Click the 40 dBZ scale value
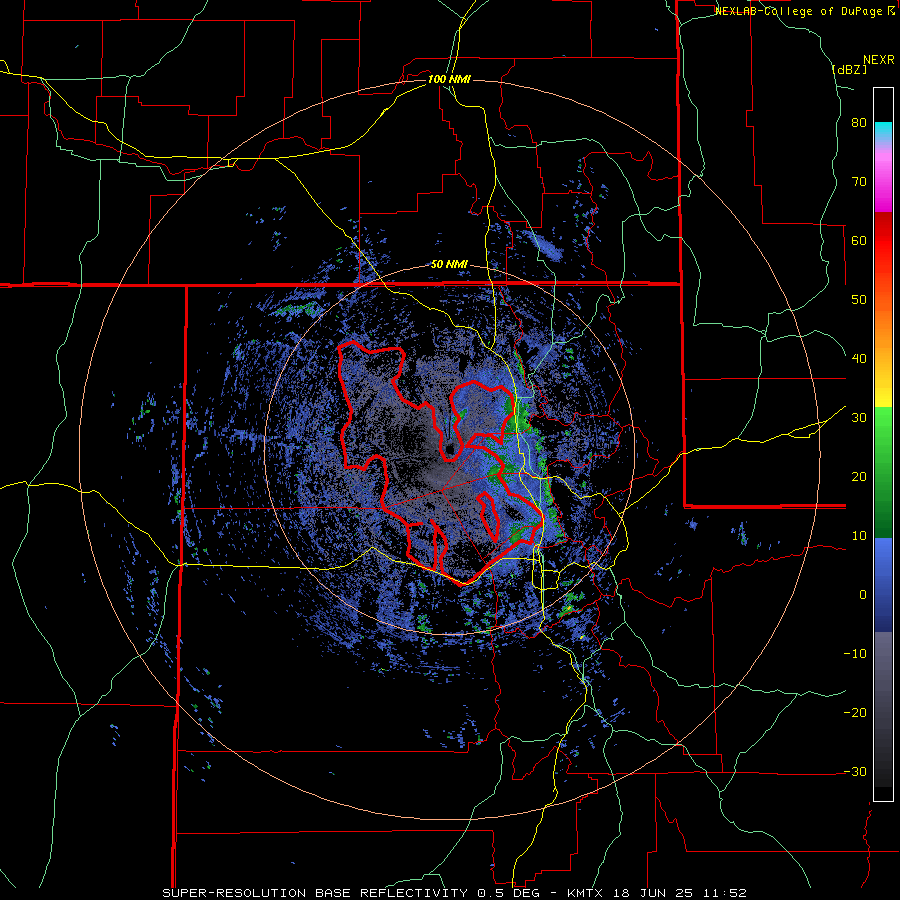Image resolution: width=900 pixels, height=900 pixels. click(x=859, y=359)
